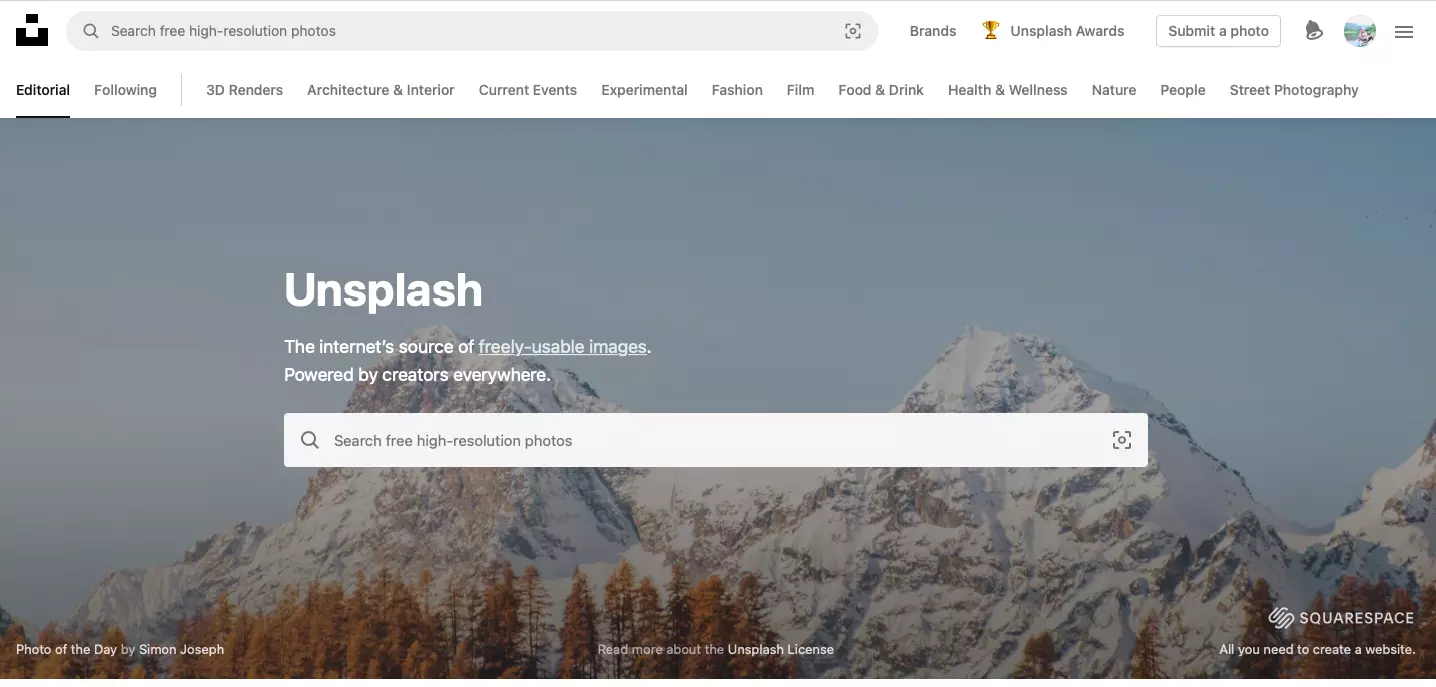
Task: Open the Experimental category
Action: click(x=644, y=90)
